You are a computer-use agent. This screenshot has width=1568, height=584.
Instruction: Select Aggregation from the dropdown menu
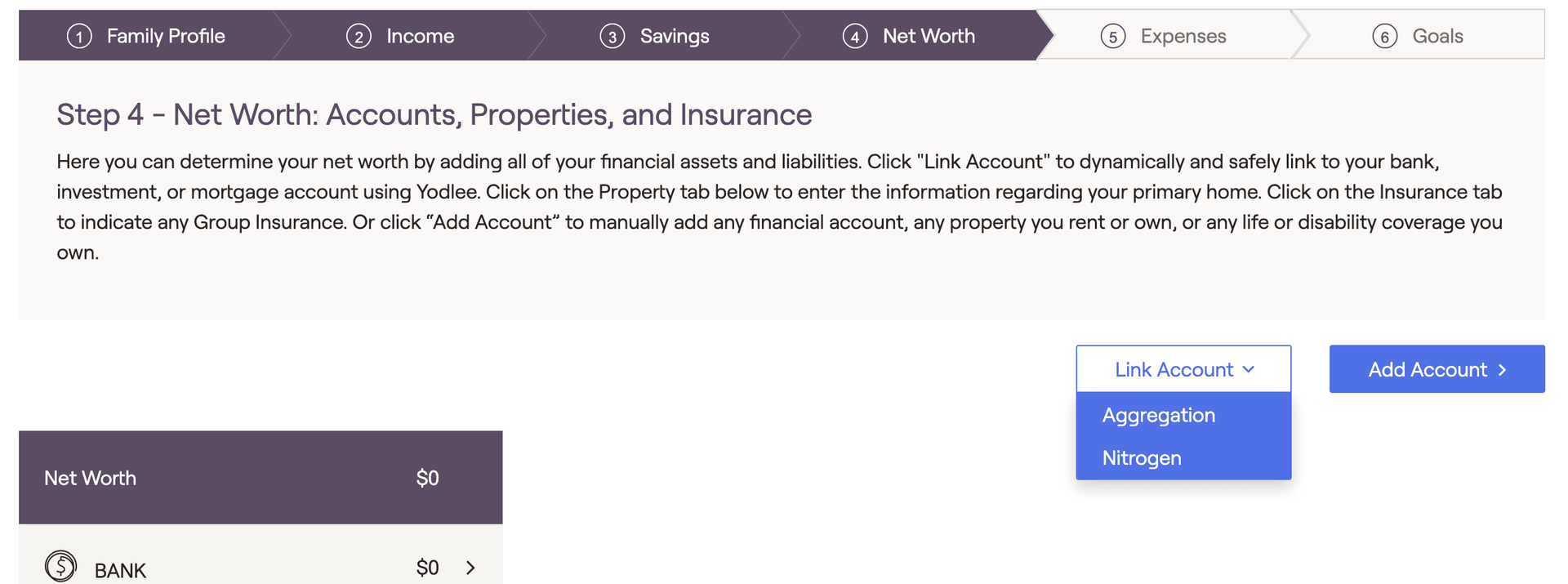coord(1159,415)
